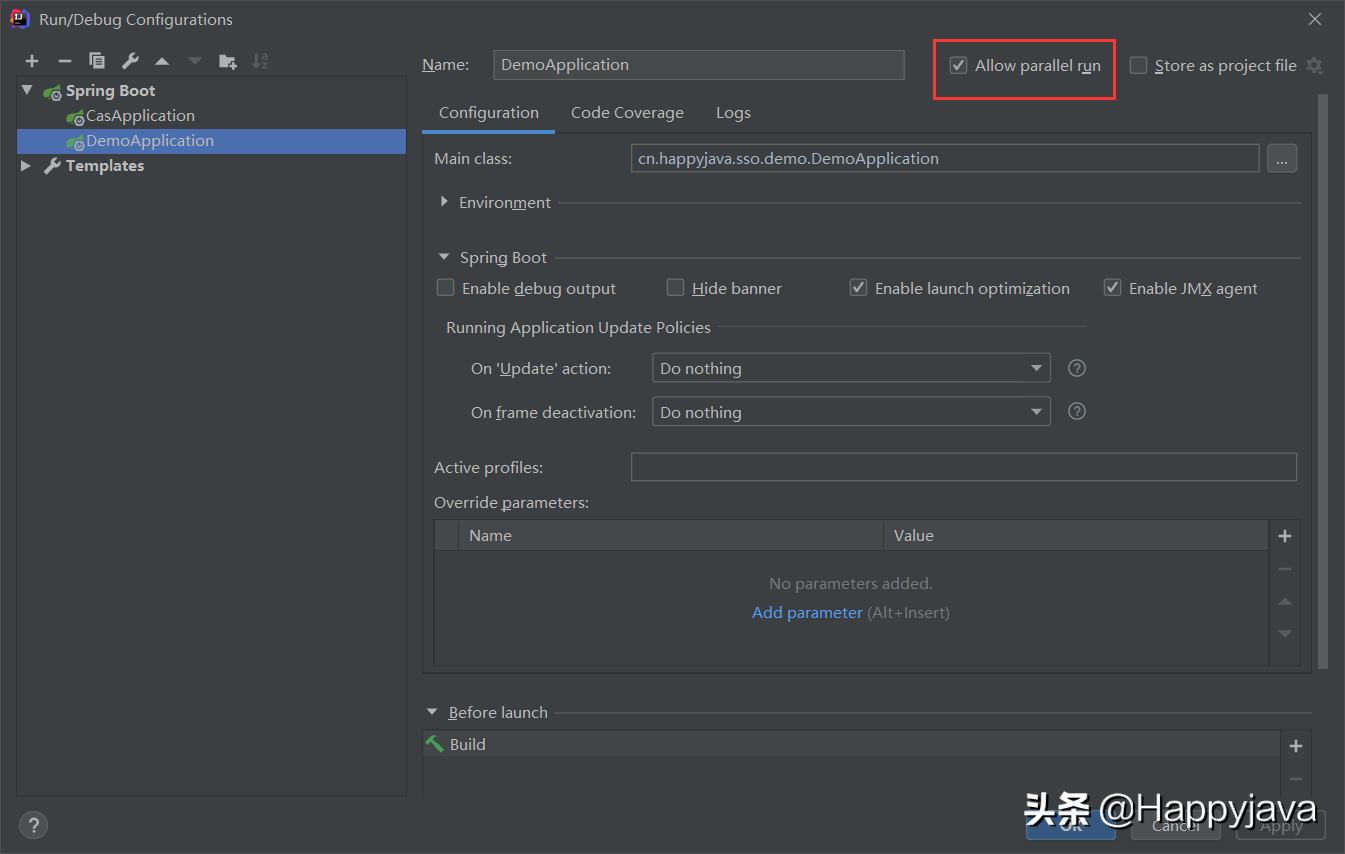The width and height of the screenshot is (1345, 854).
Task: Sort configurations alphabetically icon
Action: (260, 61)
